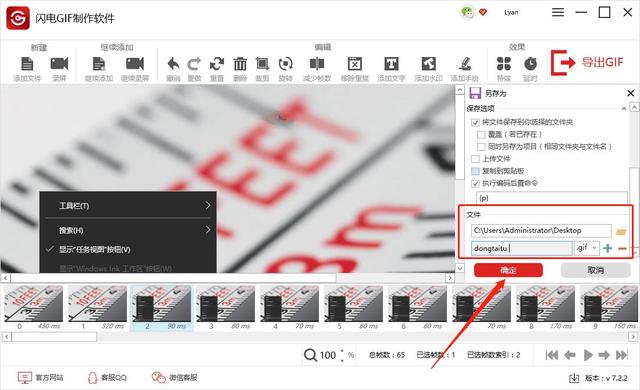Click the frame strip horizontal scrollbar thumb
This screenshot has width=640, height=390.
click(x=54, y=337)
